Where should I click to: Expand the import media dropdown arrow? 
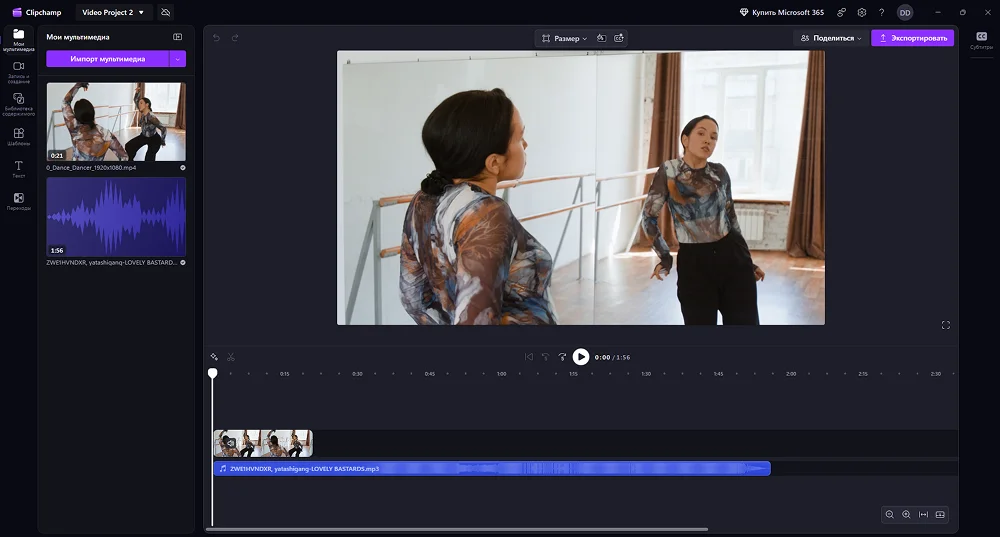pyautogui.click(x=178, y=59)
